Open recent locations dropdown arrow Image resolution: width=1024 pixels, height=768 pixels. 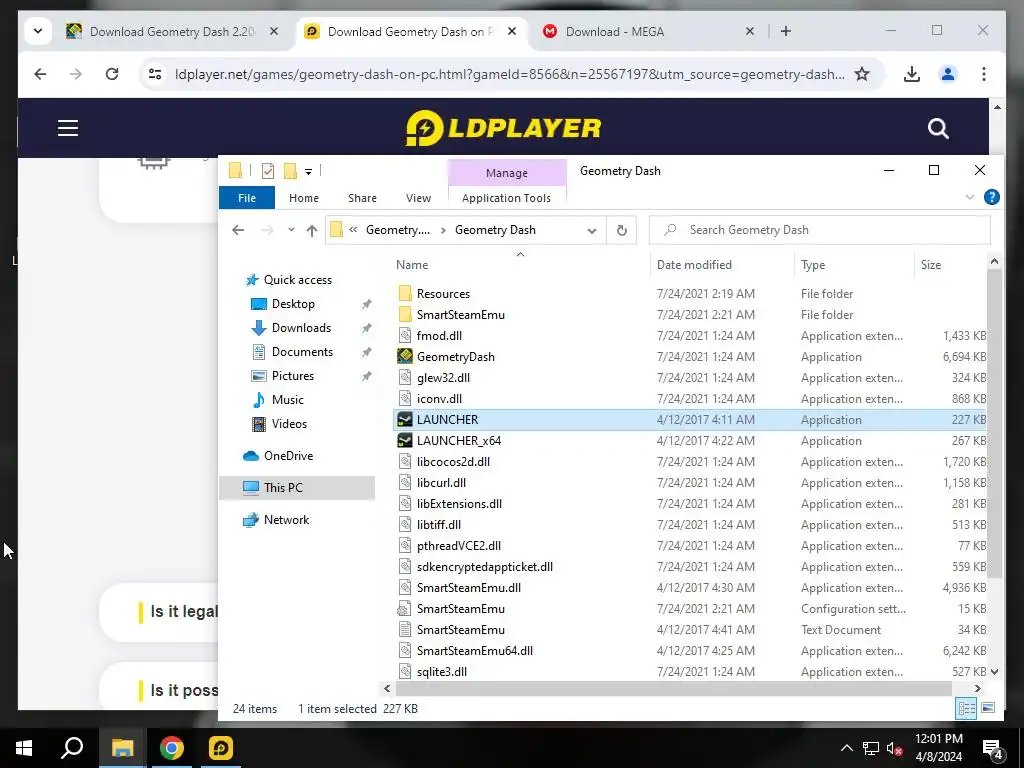pyautogui.click(x=291, y=230)
